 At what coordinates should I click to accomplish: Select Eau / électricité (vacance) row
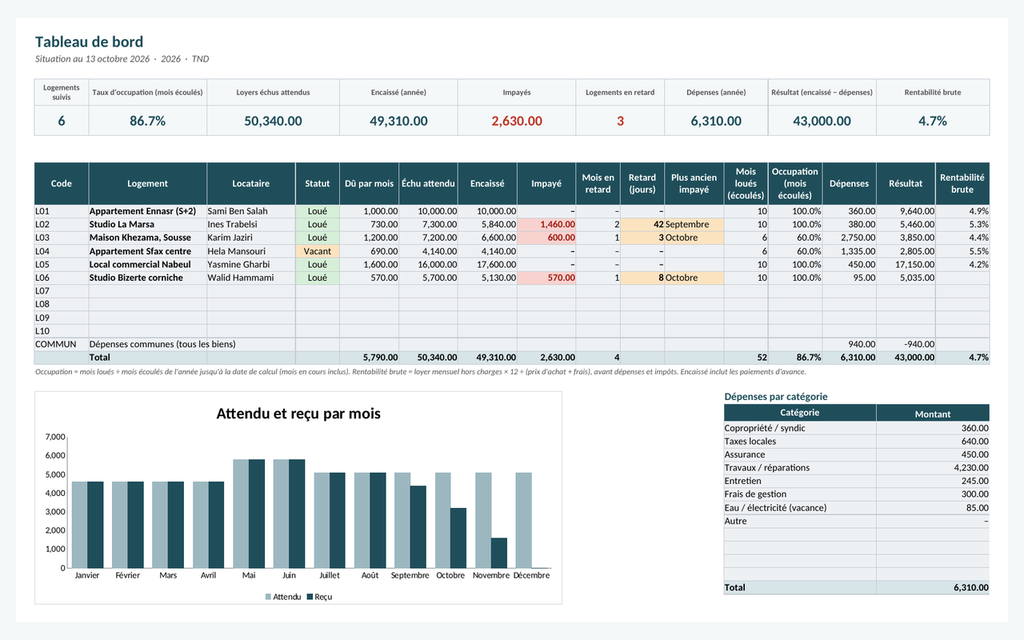856,507
